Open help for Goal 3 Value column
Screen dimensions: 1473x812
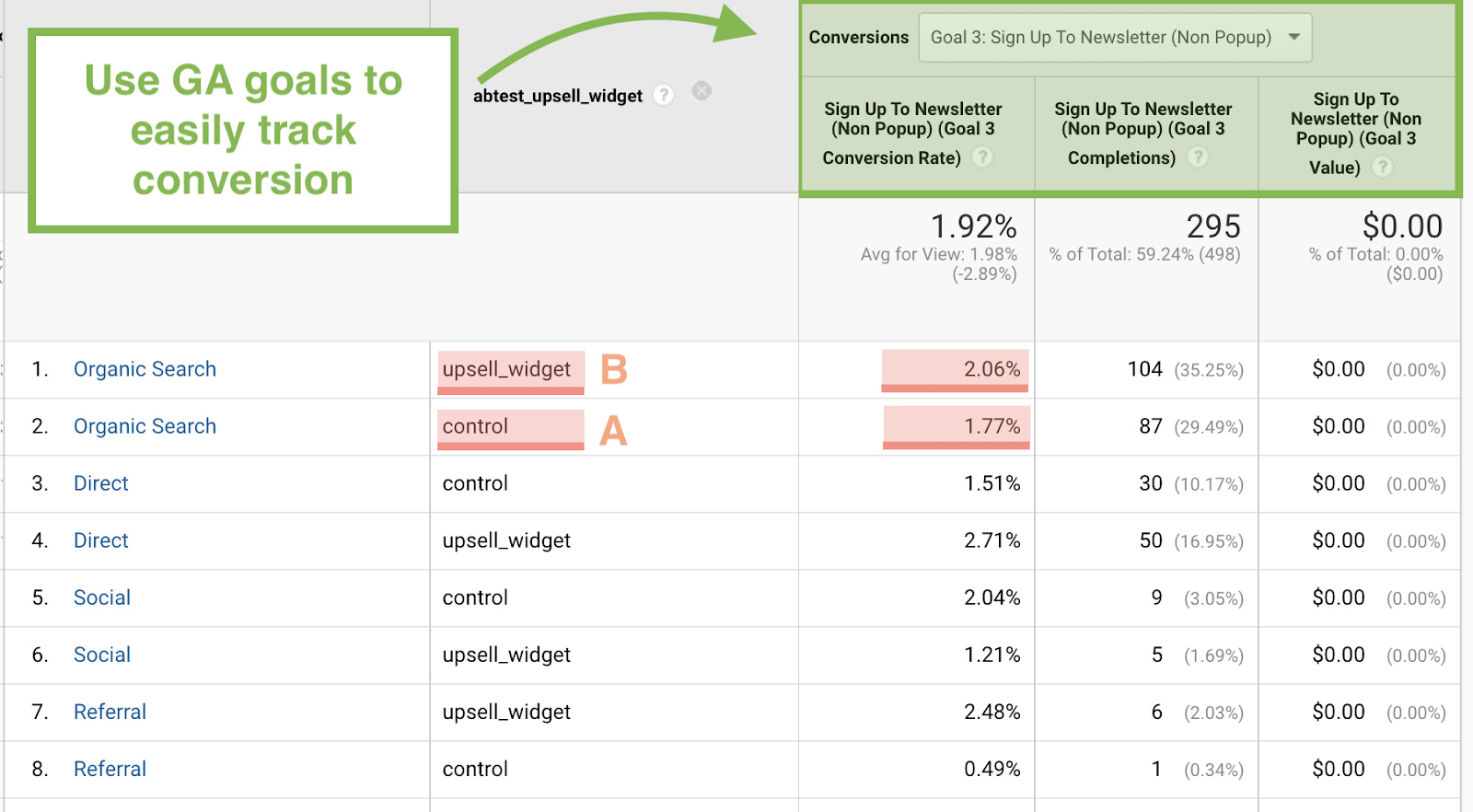tap(1382, 167)
